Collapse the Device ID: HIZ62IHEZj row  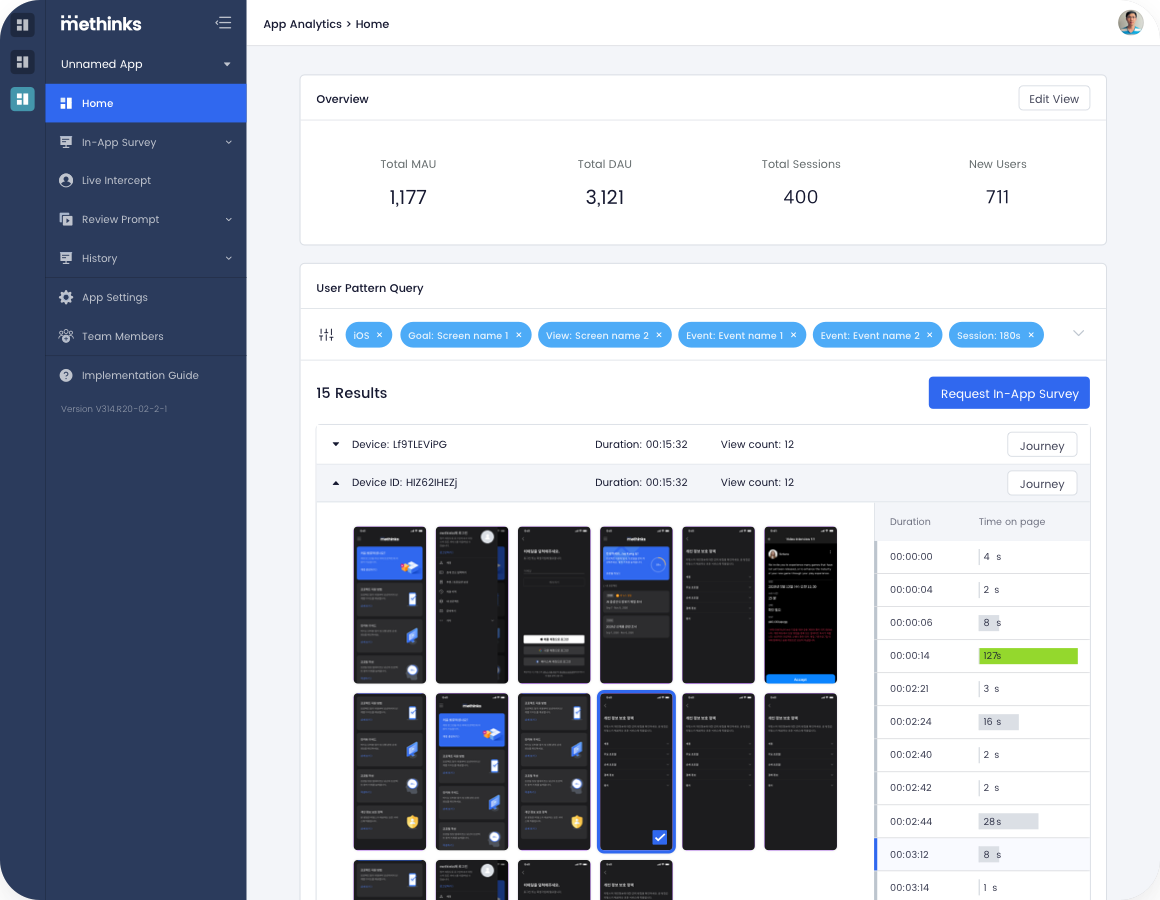point(336,483)
